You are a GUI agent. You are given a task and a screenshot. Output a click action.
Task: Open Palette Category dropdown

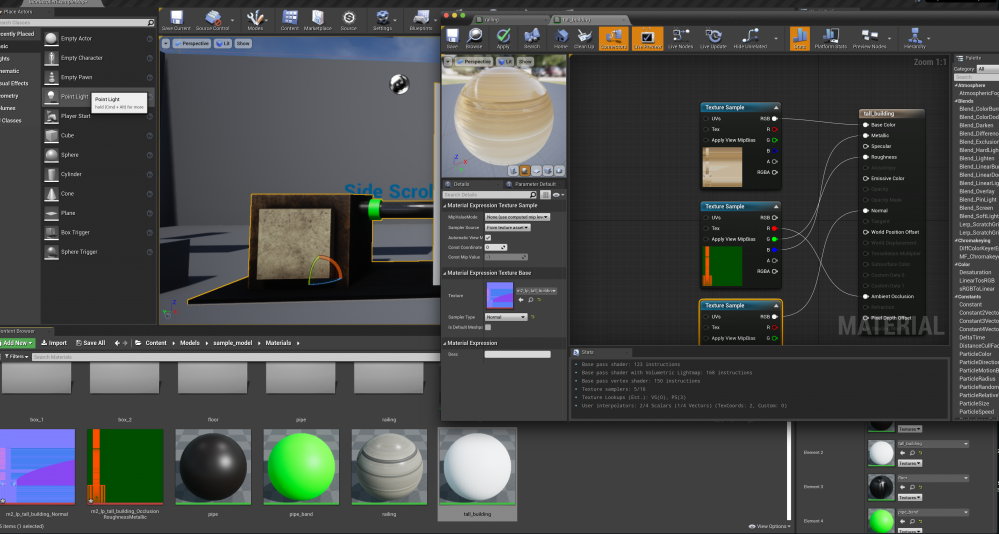tap(988, 69)
